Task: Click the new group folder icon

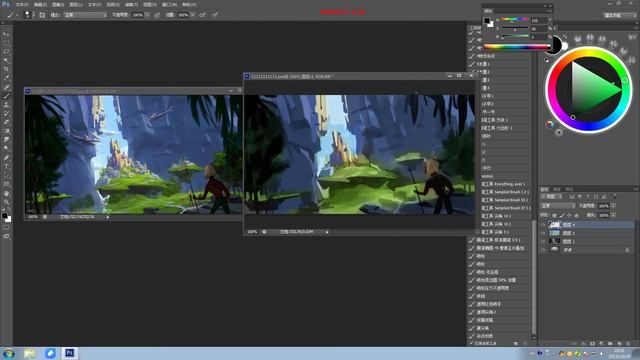Action: 610,344
